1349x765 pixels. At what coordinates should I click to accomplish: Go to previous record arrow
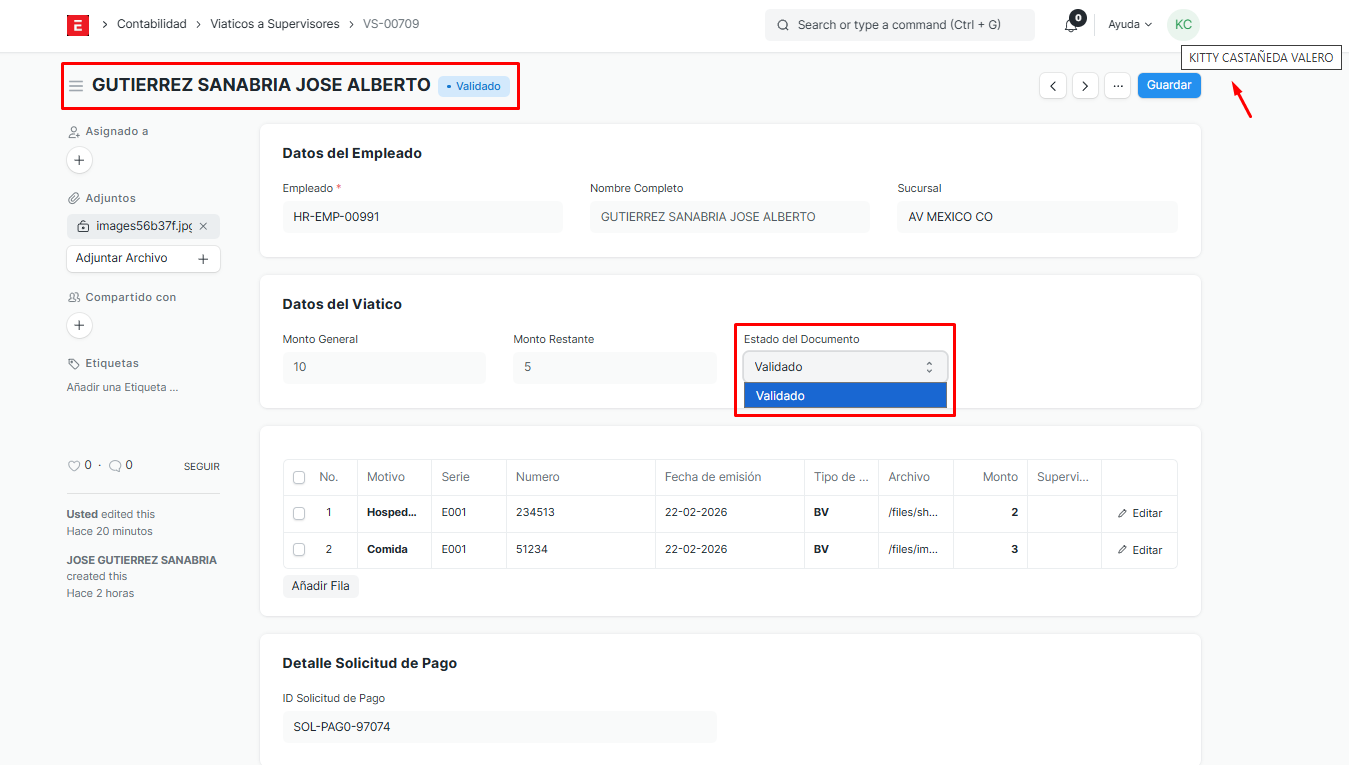pos(1052,86)
